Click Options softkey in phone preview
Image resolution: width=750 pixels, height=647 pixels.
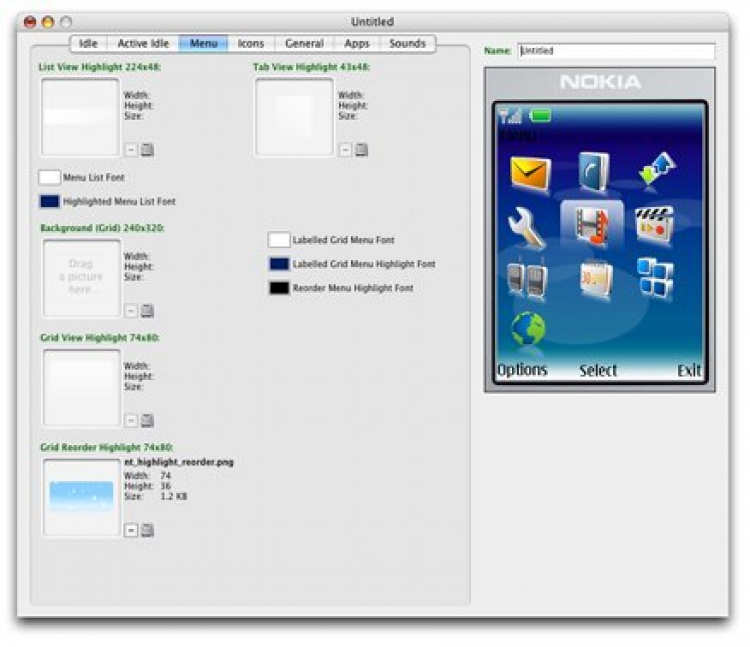pyautogui.click(x=522, y=370)
